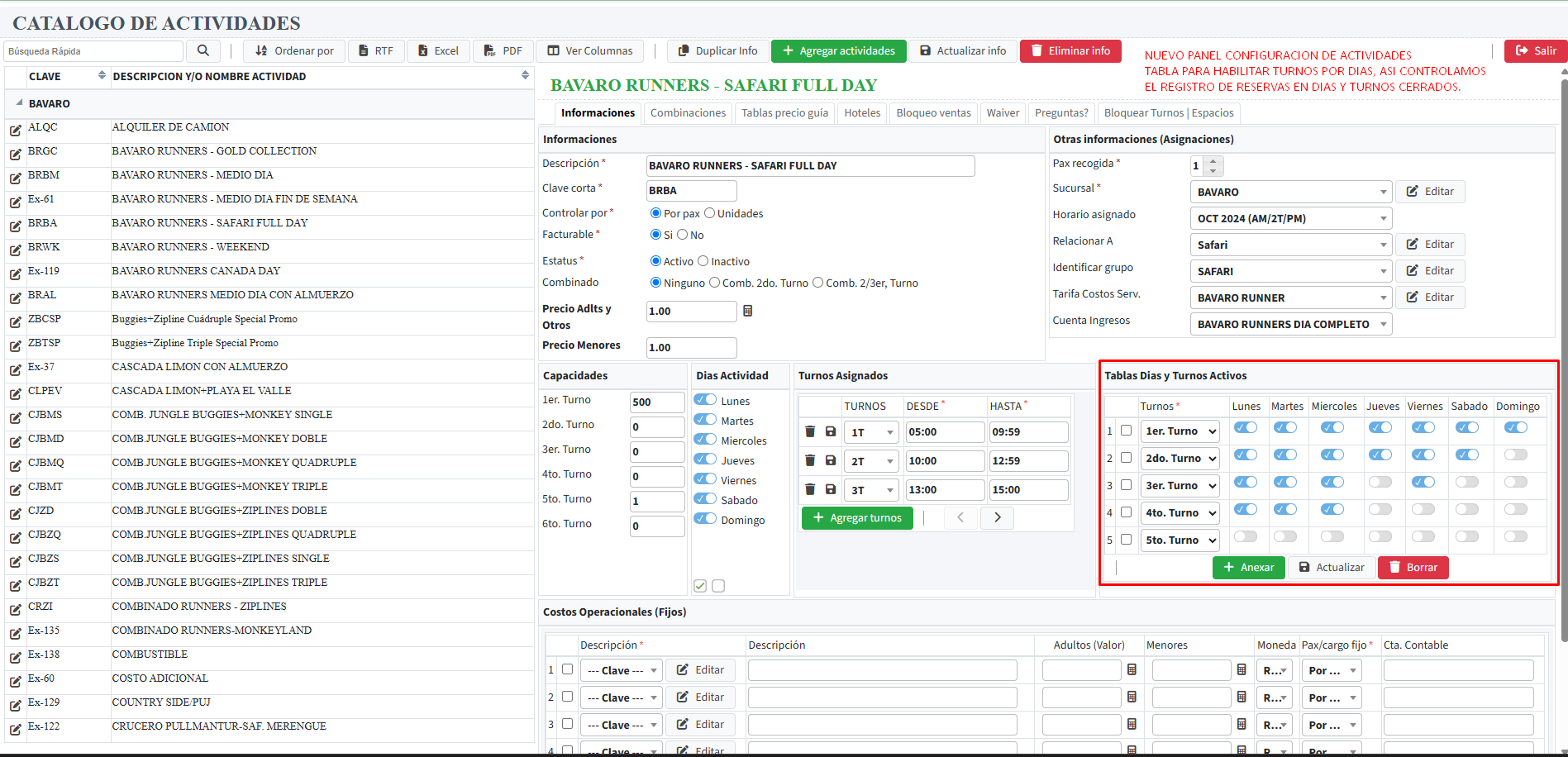1568x757 pixels.
Task: Switch to Waiver tab
Action: pos(1003,113)
